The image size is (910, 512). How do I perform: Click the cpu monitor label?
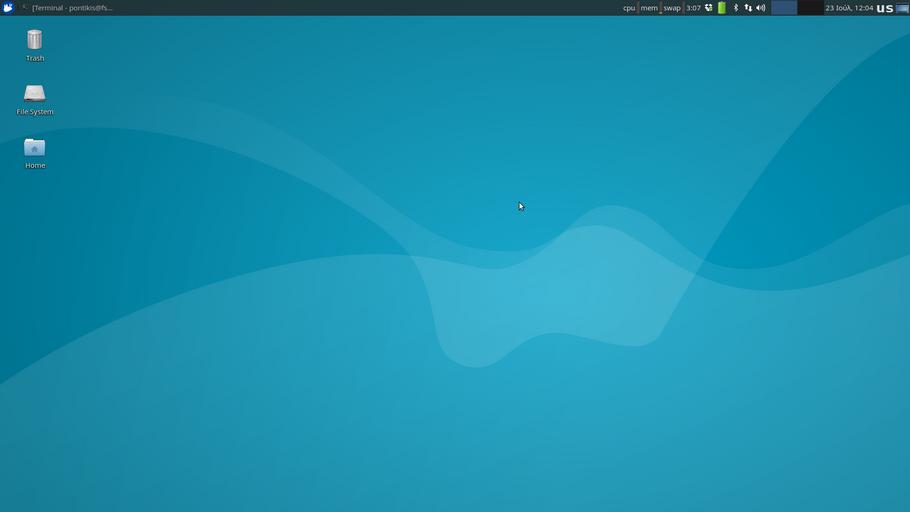pos(629,8)
